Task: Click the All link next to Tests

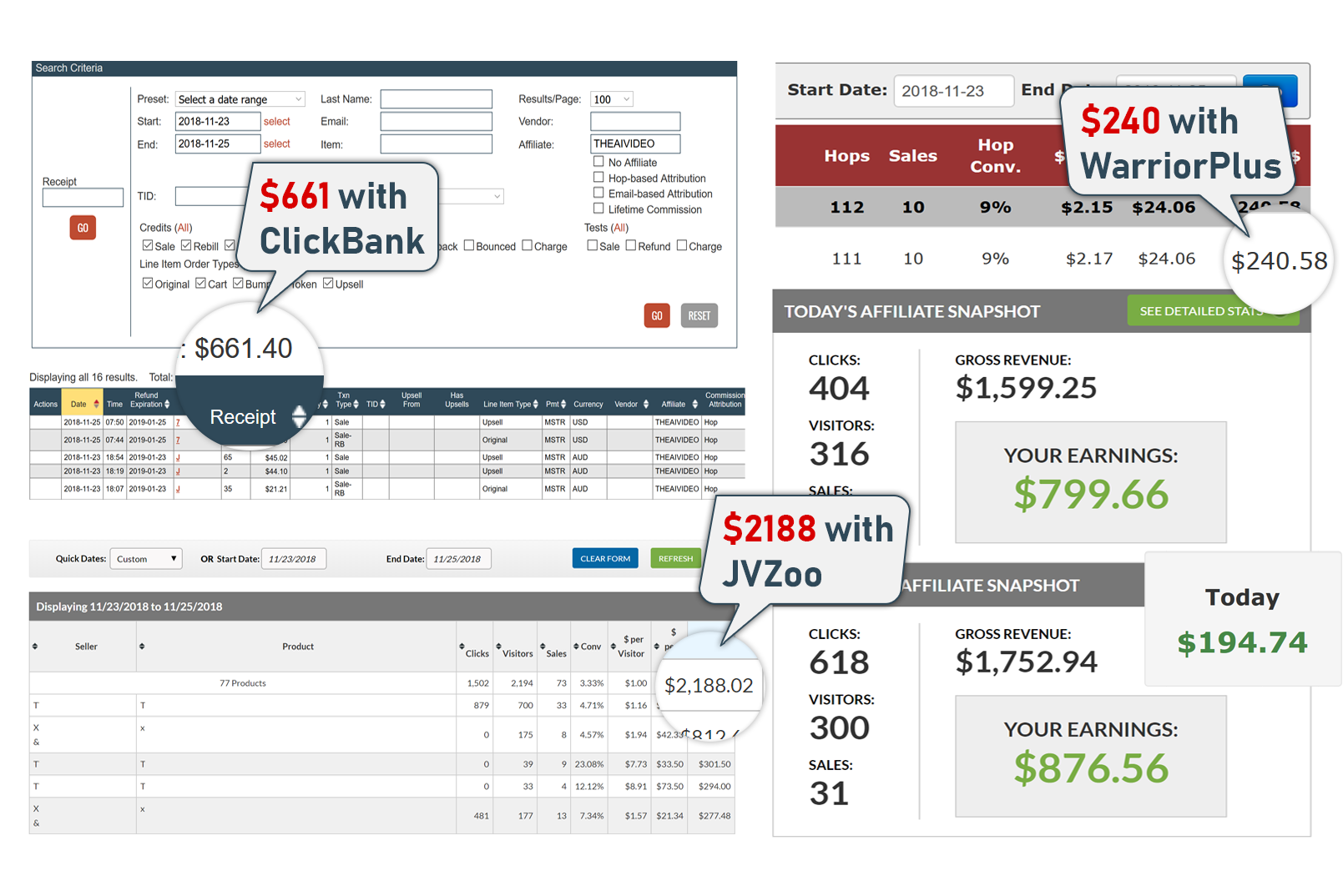Action: pos(620,228)
